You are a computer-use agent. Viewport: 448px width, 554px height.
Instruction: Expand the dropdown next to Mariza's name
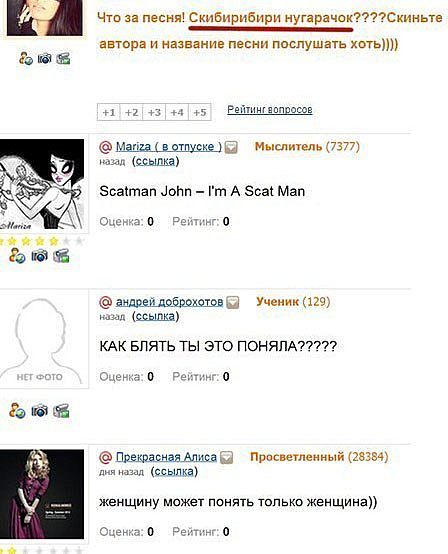(x=231, y=147)
